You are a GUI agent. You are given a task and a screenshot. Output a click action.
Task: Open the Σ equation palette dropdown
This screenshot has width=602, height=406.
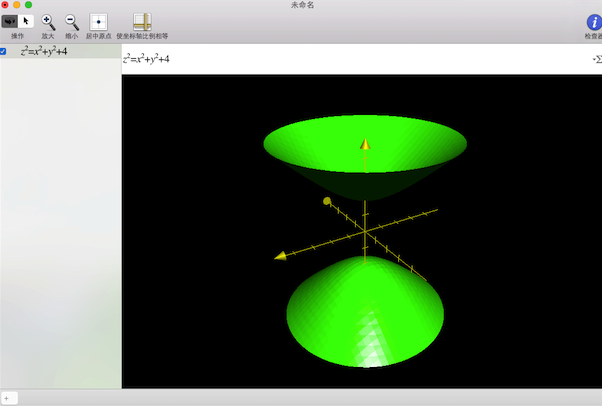[596, 59]
